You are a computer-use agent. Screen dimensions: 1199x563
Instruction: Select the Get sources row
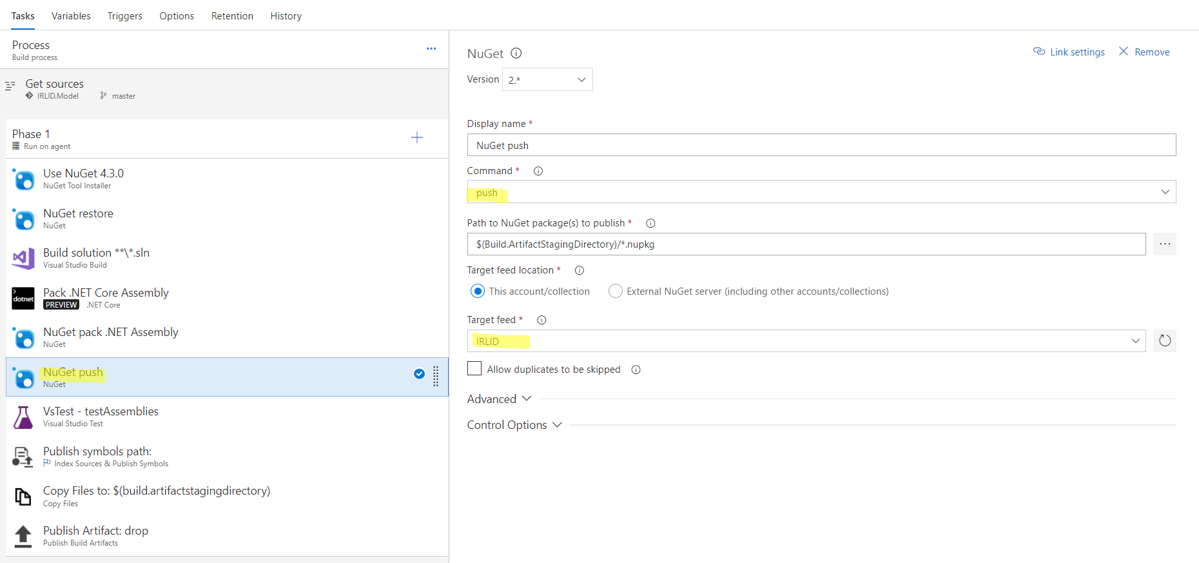tap(226, 89)
